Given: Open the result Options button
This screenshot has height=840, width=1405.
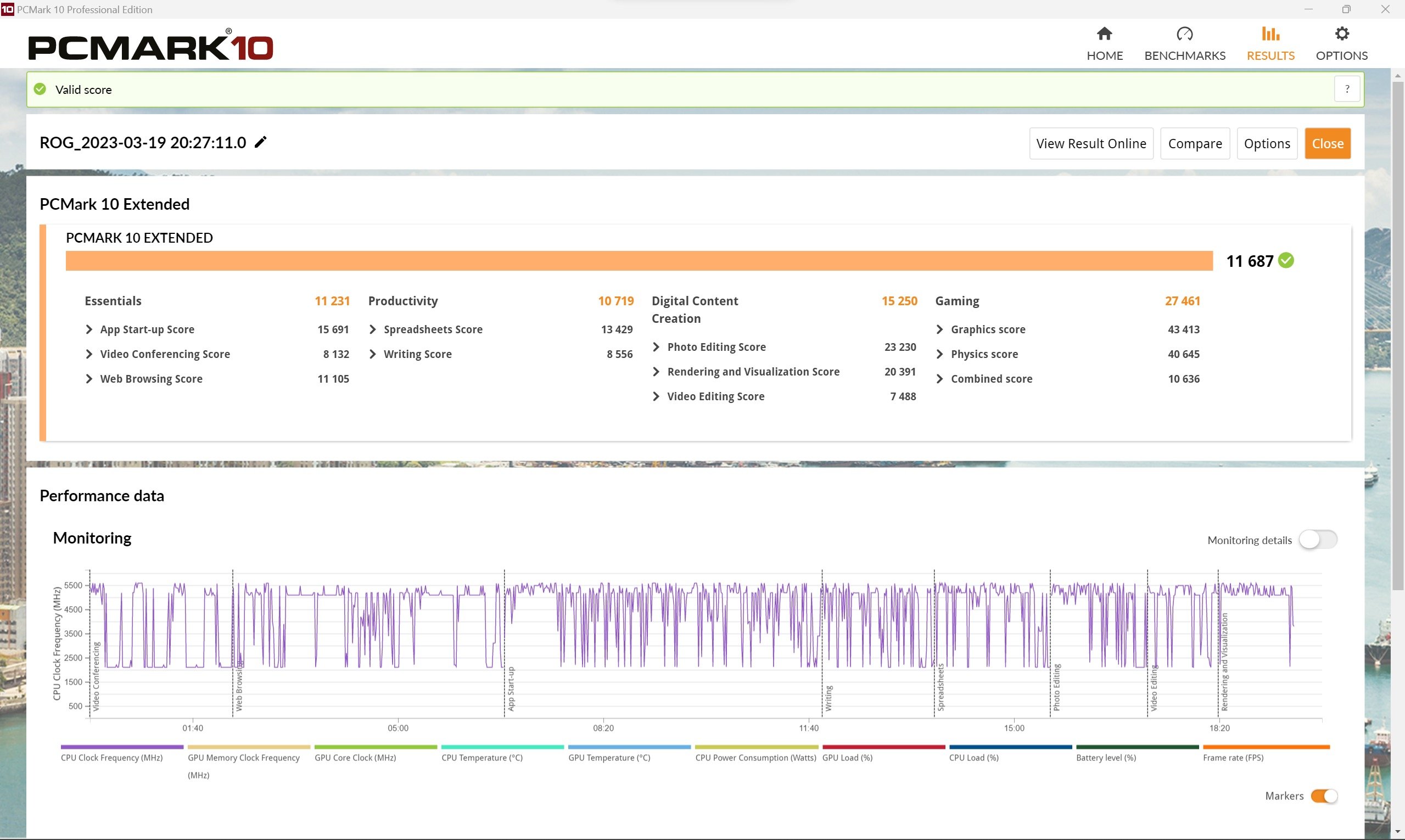Looking at the screenshot, I should pyautogui.click(x=1266, y=143).
